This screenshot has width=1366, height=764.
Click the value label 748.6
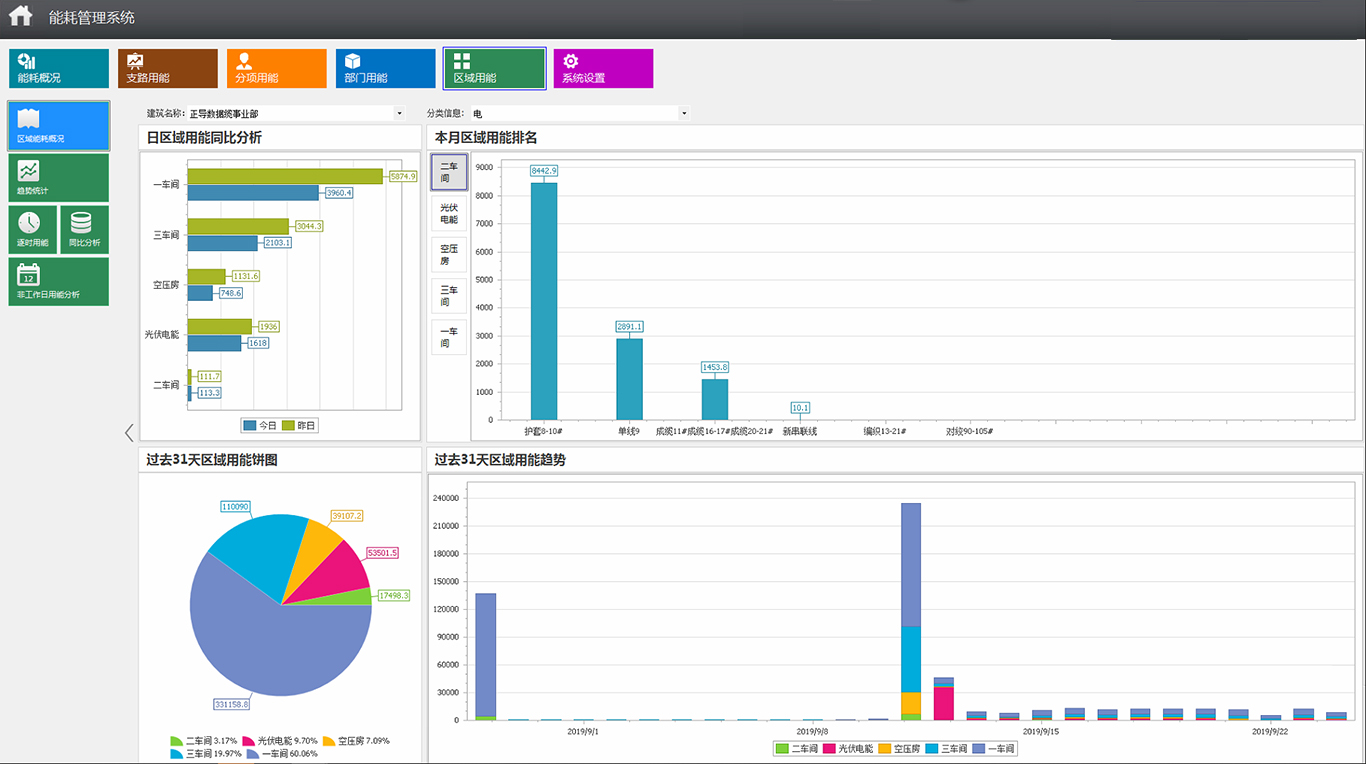[x=231, y=292]
